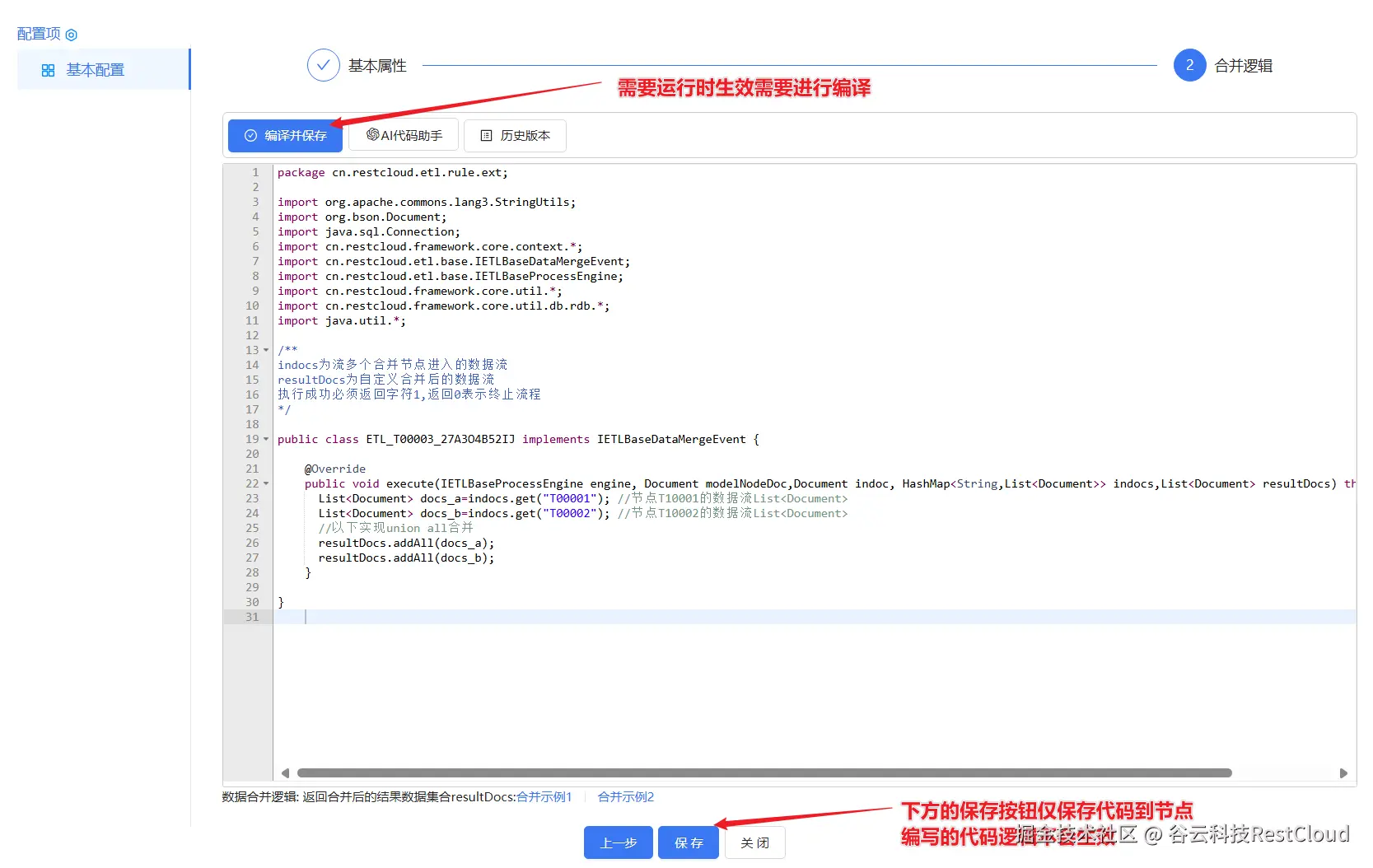Click the import java.sql.Connection line
This screenshot has width=1373, height=868.
(369, 231)
